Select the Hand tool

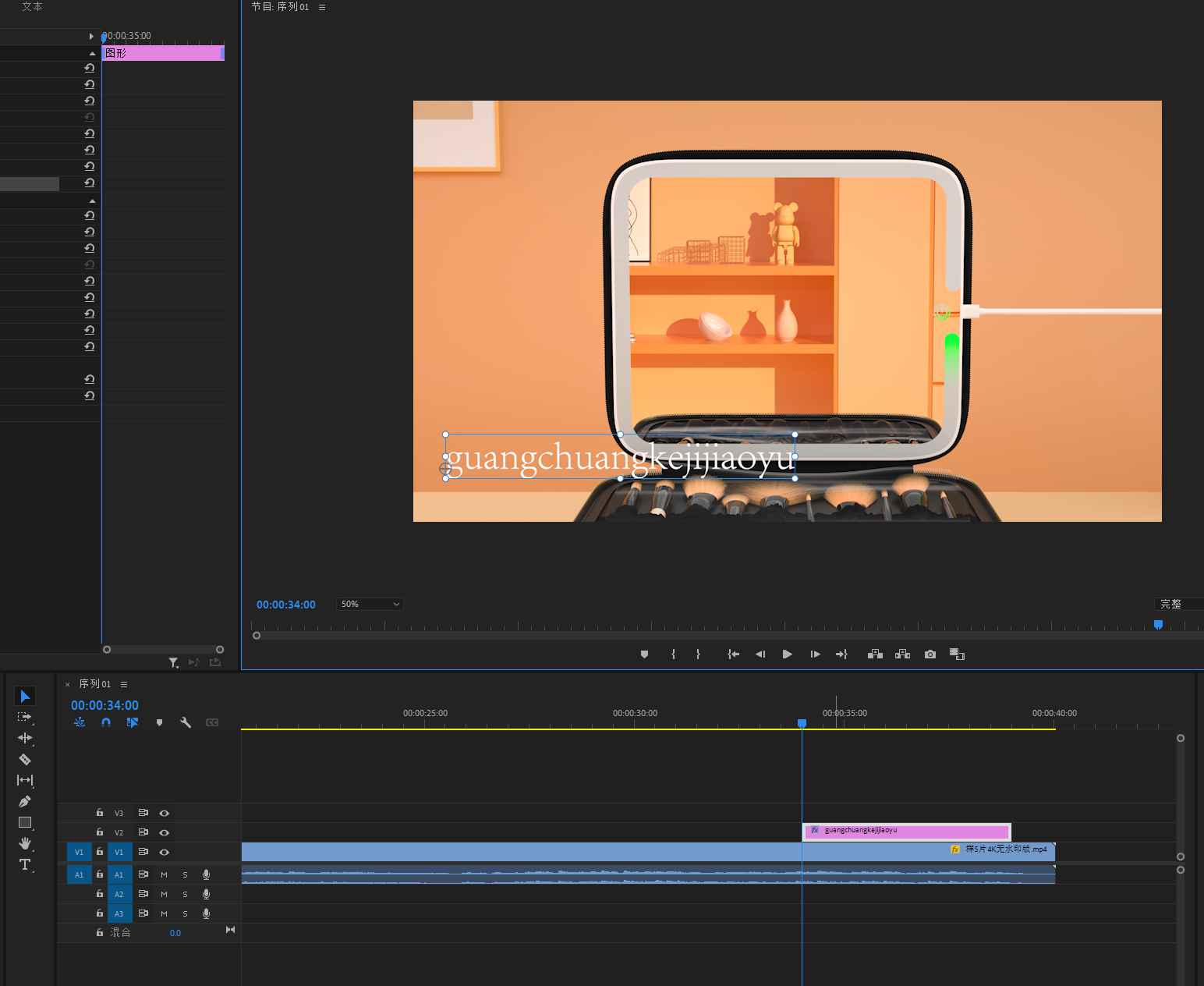(x=25, y=843)
